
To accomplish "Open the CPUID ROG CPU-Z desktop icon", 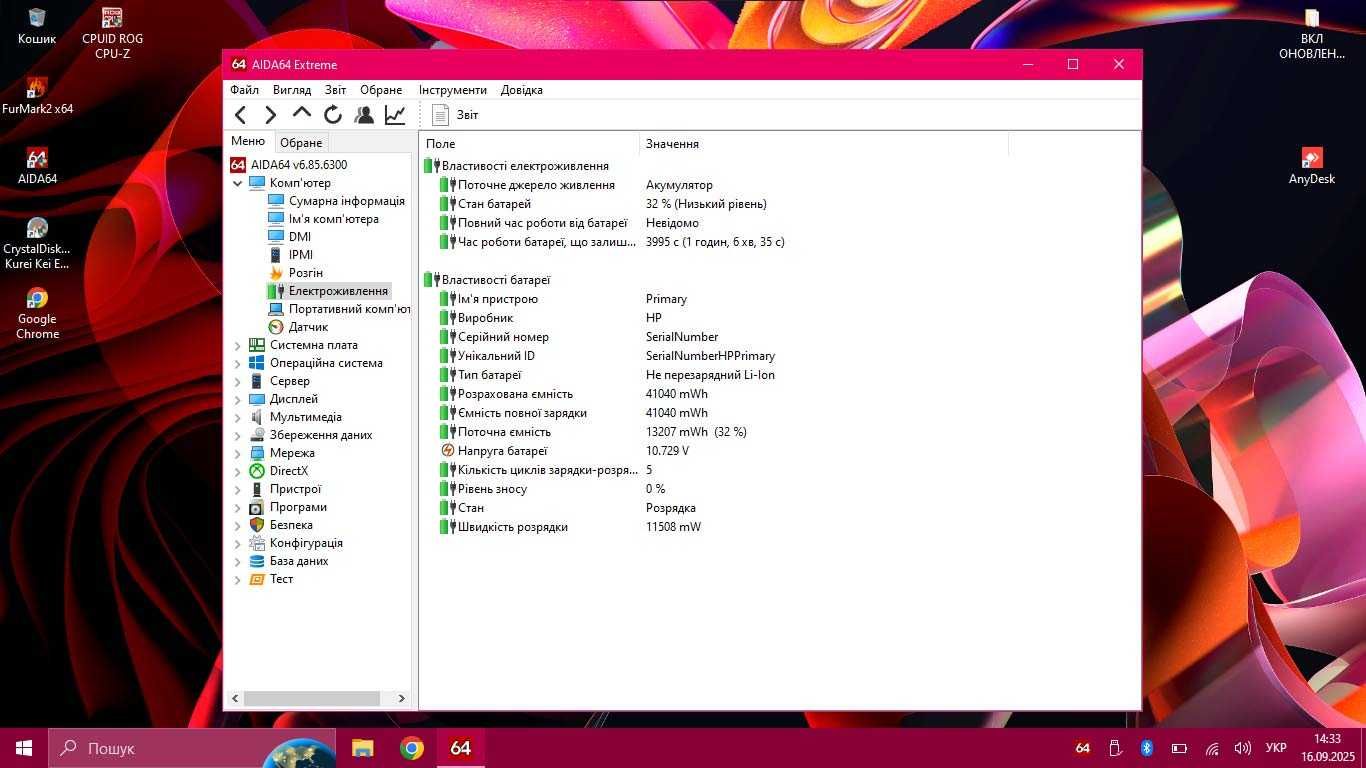I will (112, 32).
